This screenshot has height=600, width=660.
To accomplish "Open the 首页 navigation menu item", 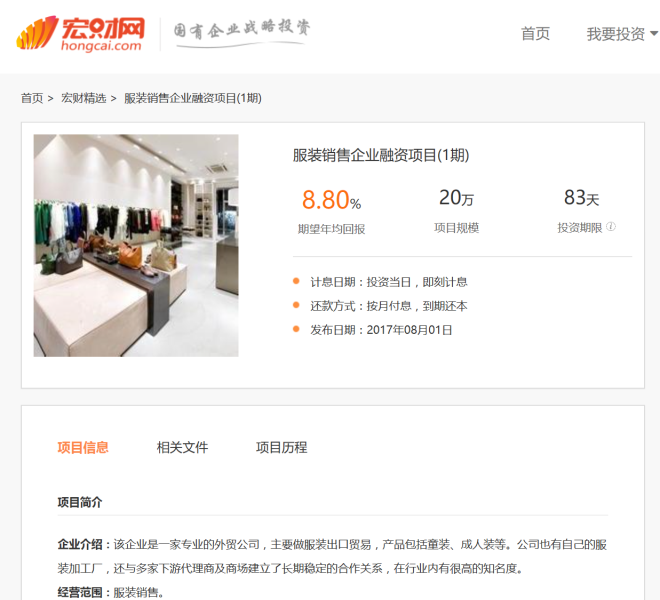I will (x=535, y=34).
